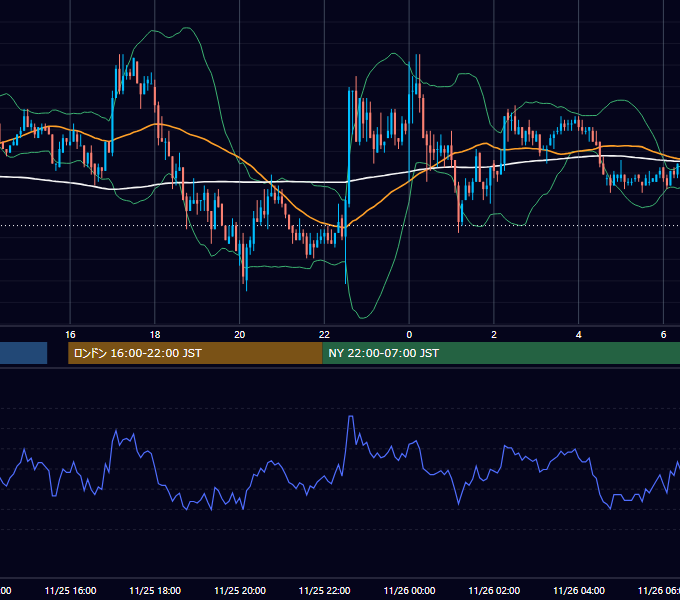
Task: Select the NY 22:00-07:00 JST session bar
Action: point(501,353)
